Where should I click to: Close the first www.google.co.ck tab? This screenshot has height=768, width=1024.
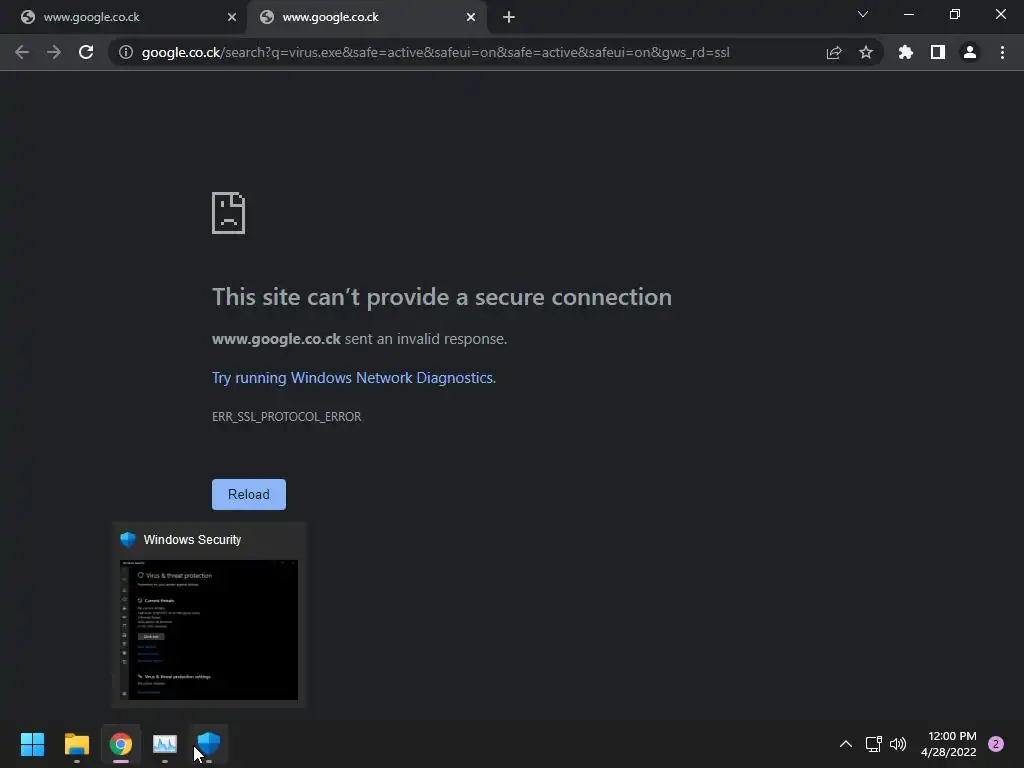coord(232,17)
